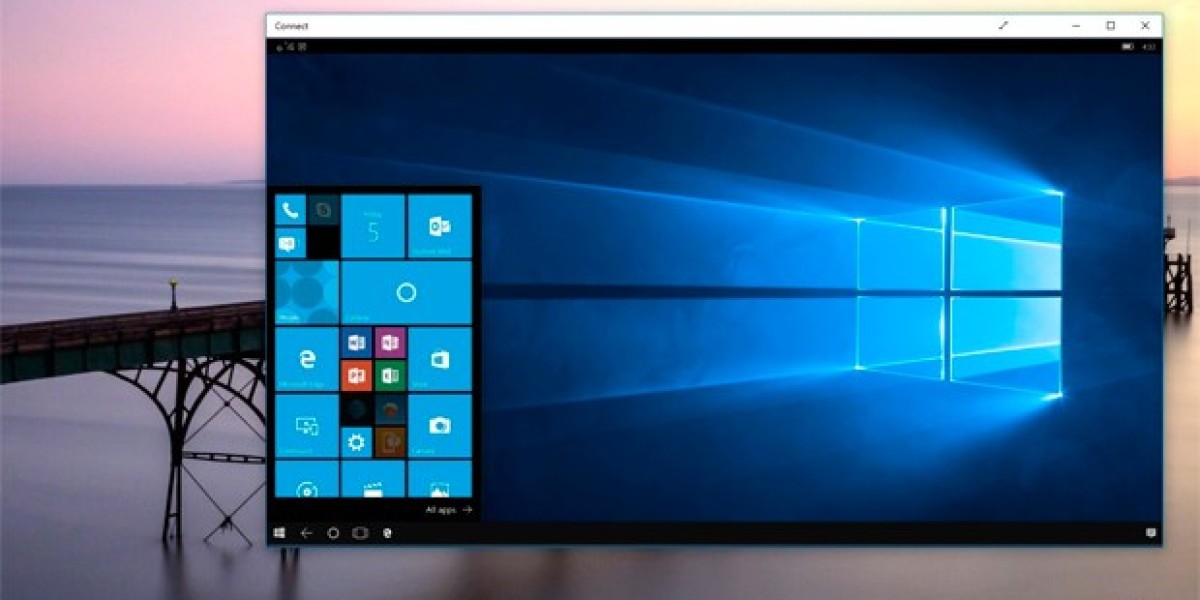Launch the PowerPoint tile
The image size is (1200, 600).
tap(356, 375)
